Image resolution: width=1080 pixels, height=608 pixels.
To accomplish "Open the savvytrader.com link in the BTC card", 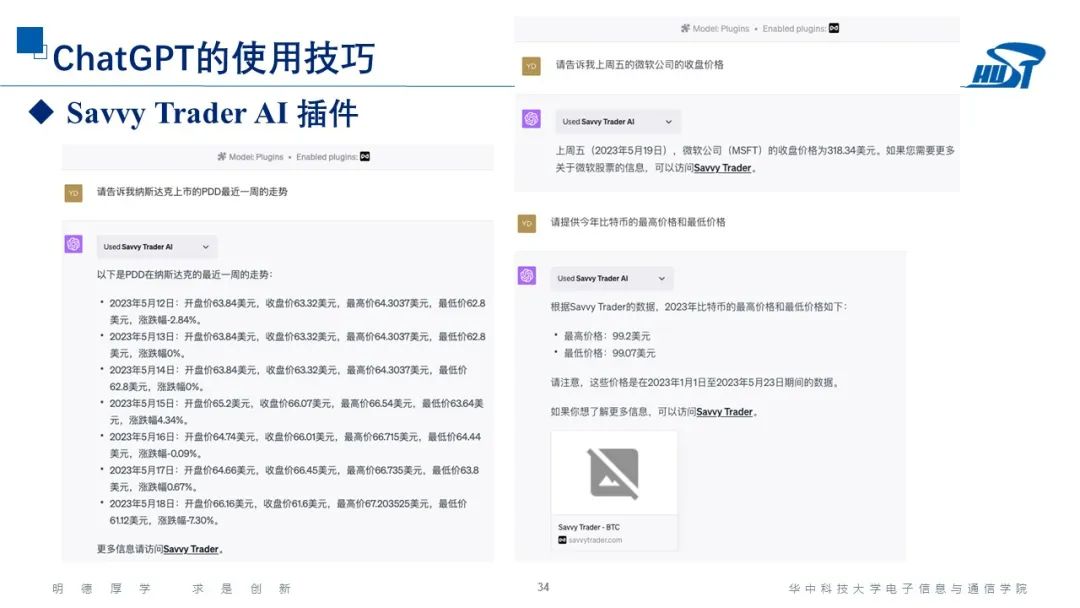I will click(595, 540).
